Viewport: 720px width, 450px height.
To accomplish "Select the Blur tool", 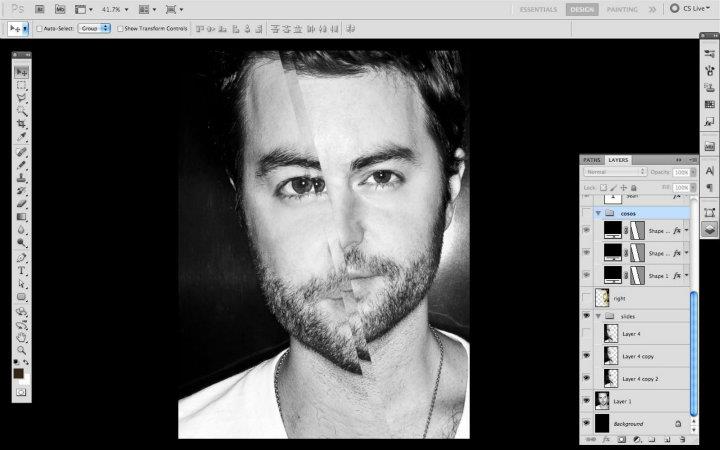I will point(22,229).
